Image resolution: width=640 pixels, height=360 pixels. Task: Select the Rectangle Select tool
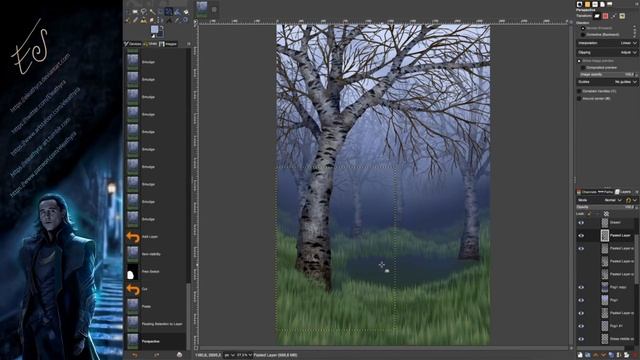[x=135, y=12]
